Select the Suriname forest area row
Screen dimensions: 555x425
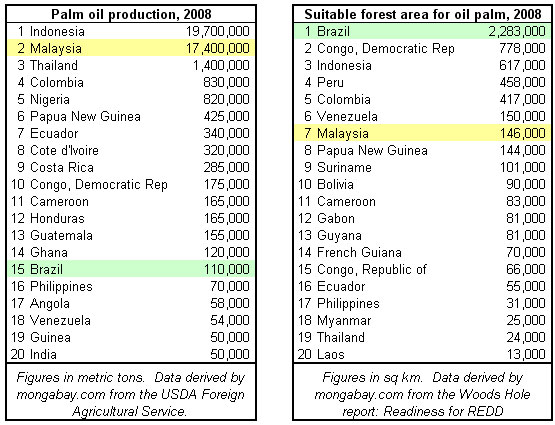(x=422, y=167)
